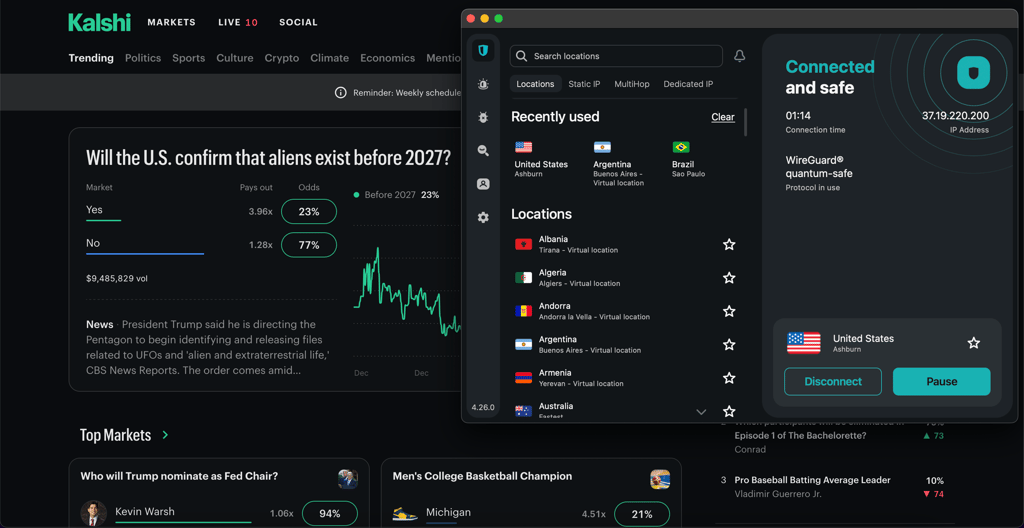Open the Alert siren sidebar icon
Image resolution: width=1024 pixels, height=528 pixels.
pos(483,84)
